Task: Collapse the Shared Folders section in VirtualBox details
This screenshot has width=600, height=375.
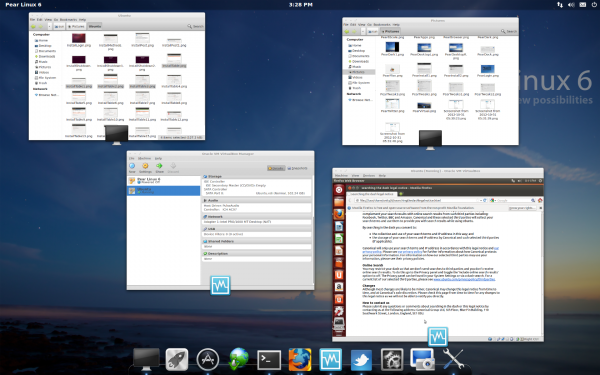Action: click(221, 241)
